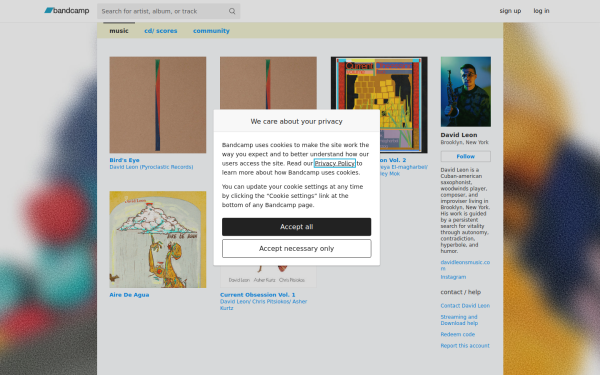Viewport: 600px width, 375px height.
Task: Follow David Leon
Action: click(x=466, y=156)
